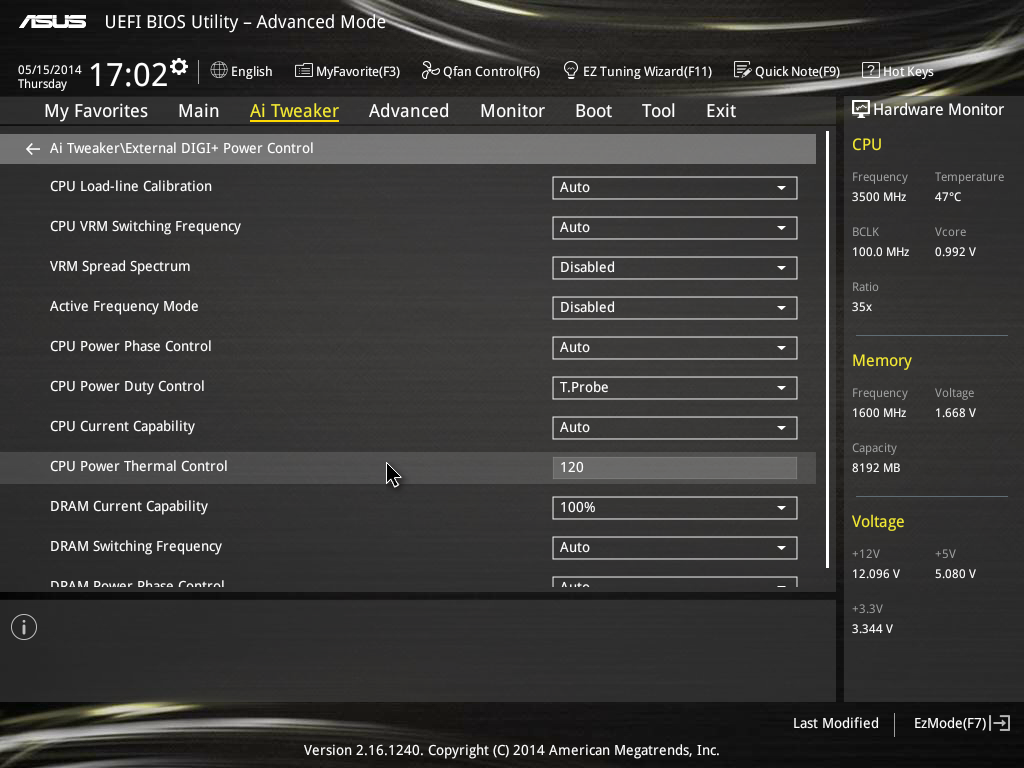Viewport: 1024px width, 768px height.
Task: Select DRAM Current Capability label
Action: [129, 506]
